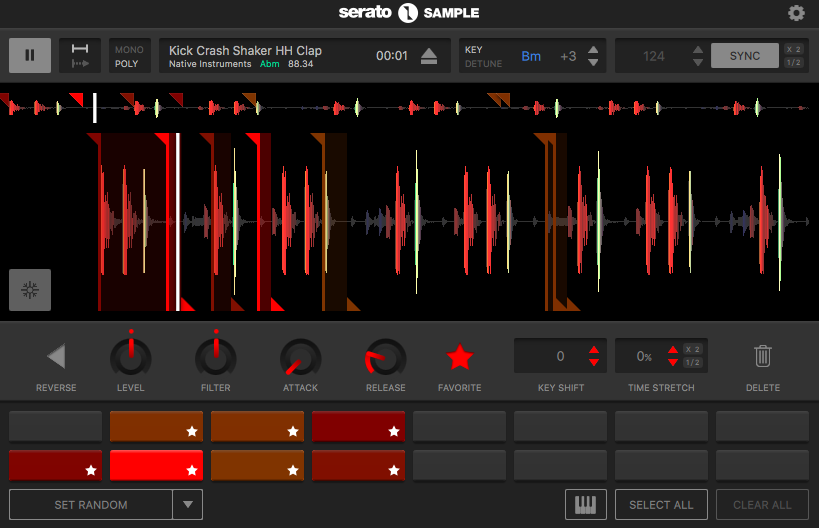Adjust the LEVEL knob
Screen dimensions: 819x528
(131, 358)
